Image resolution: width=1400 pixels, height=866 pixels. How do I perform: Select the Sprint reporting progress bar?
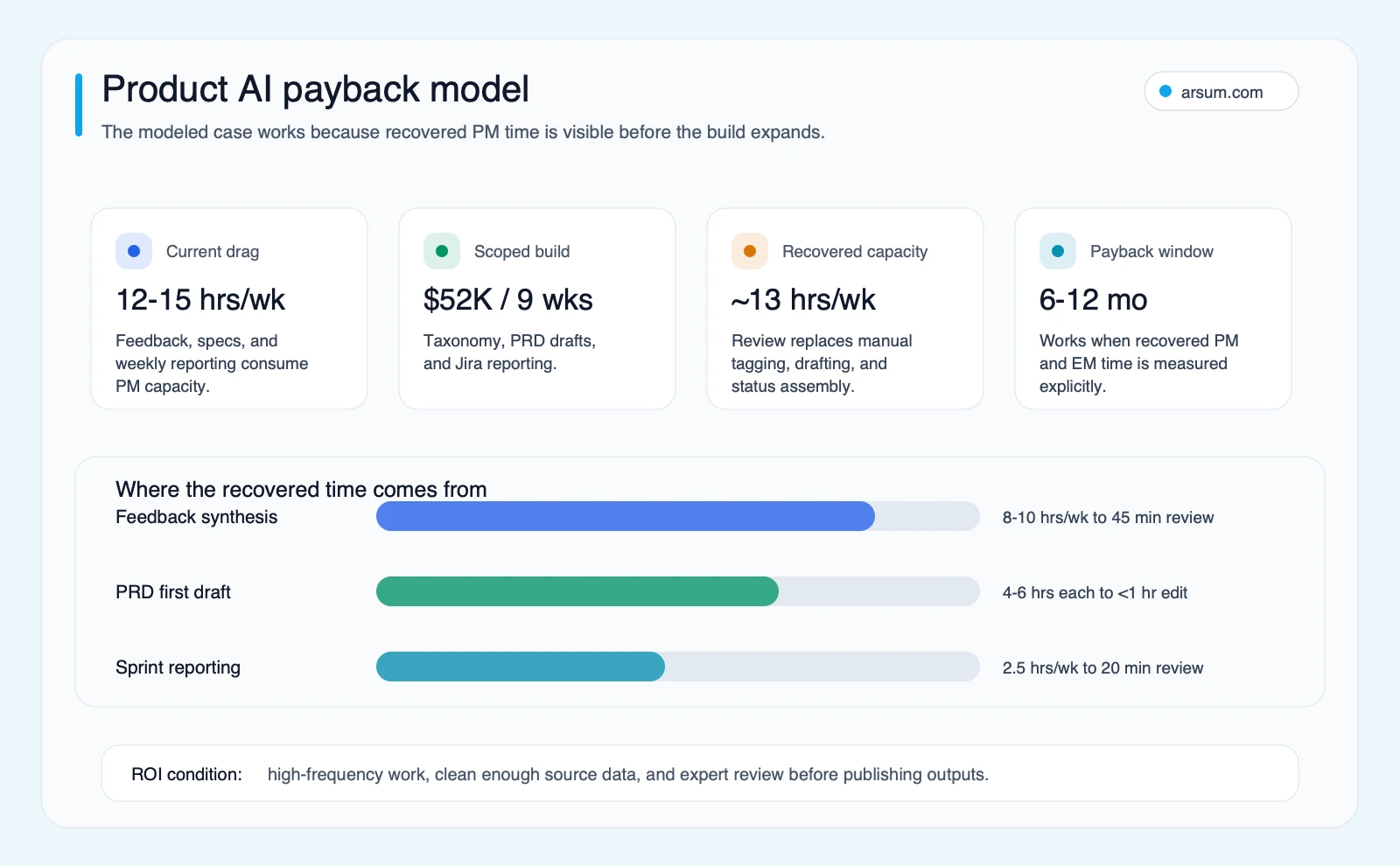678,667
